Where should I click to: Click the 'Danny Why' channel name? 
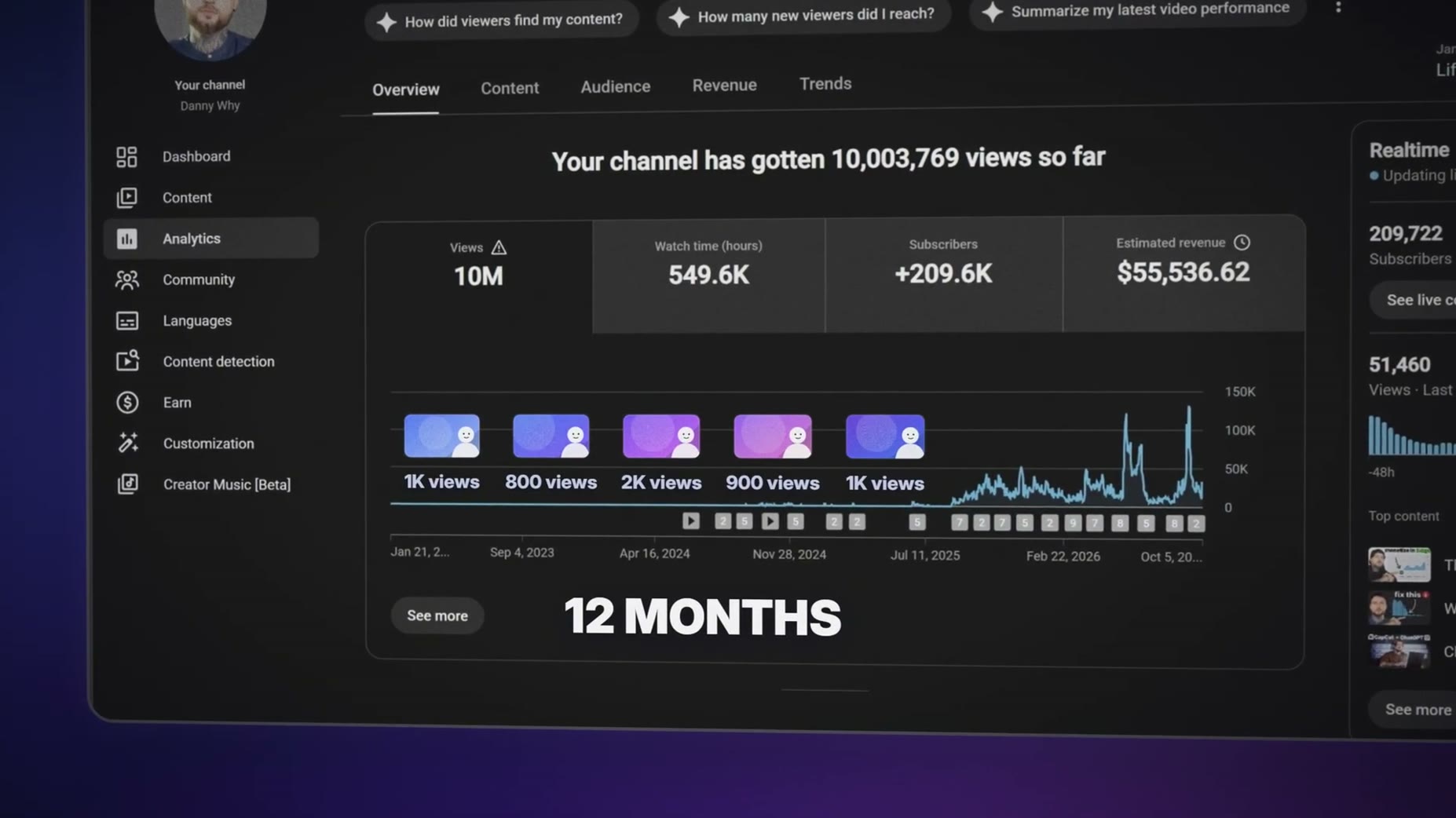pos(210,105)
